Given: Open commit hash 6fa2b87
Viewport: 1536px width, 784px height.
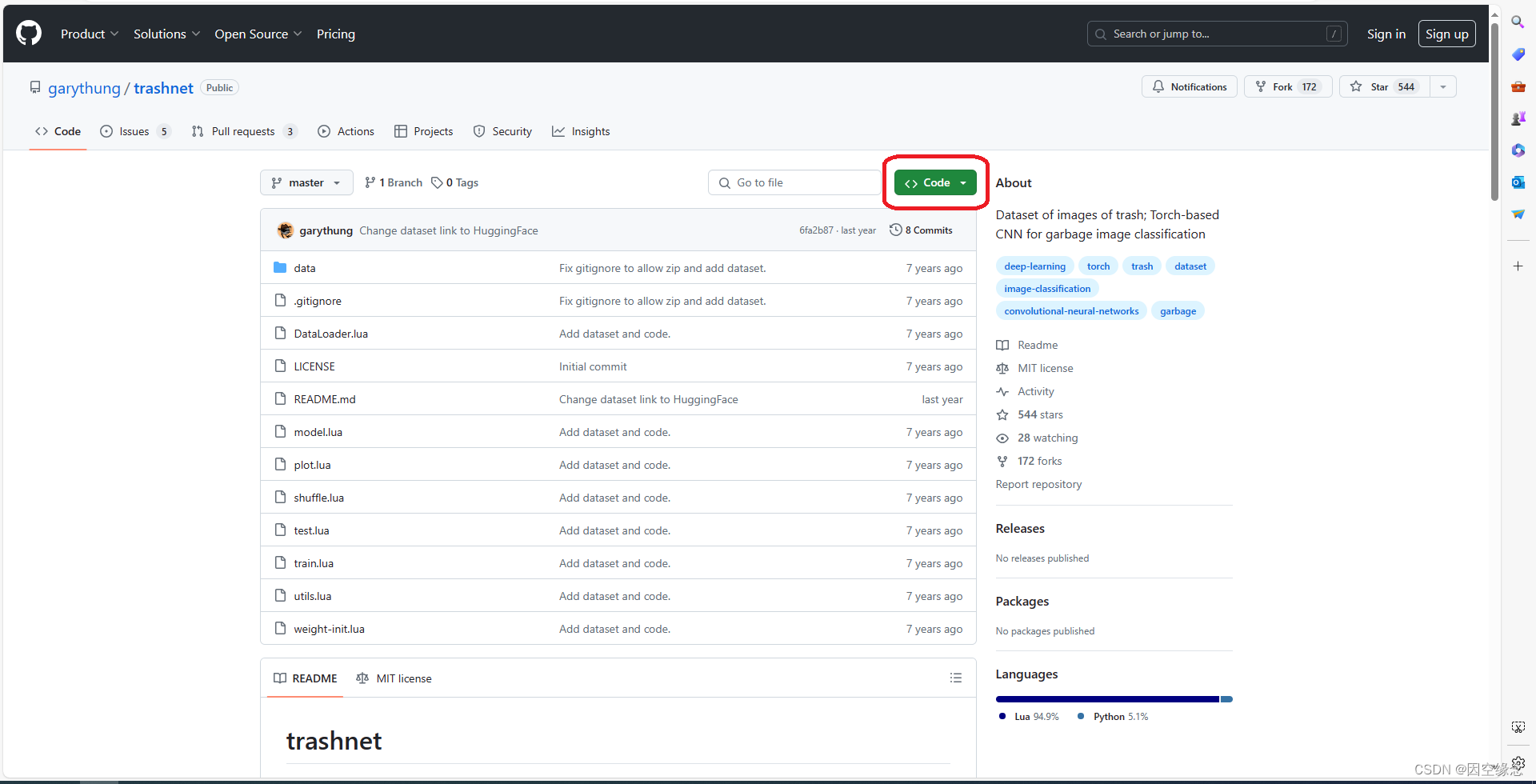Looking at the screenshot, I should click(816, 230).
